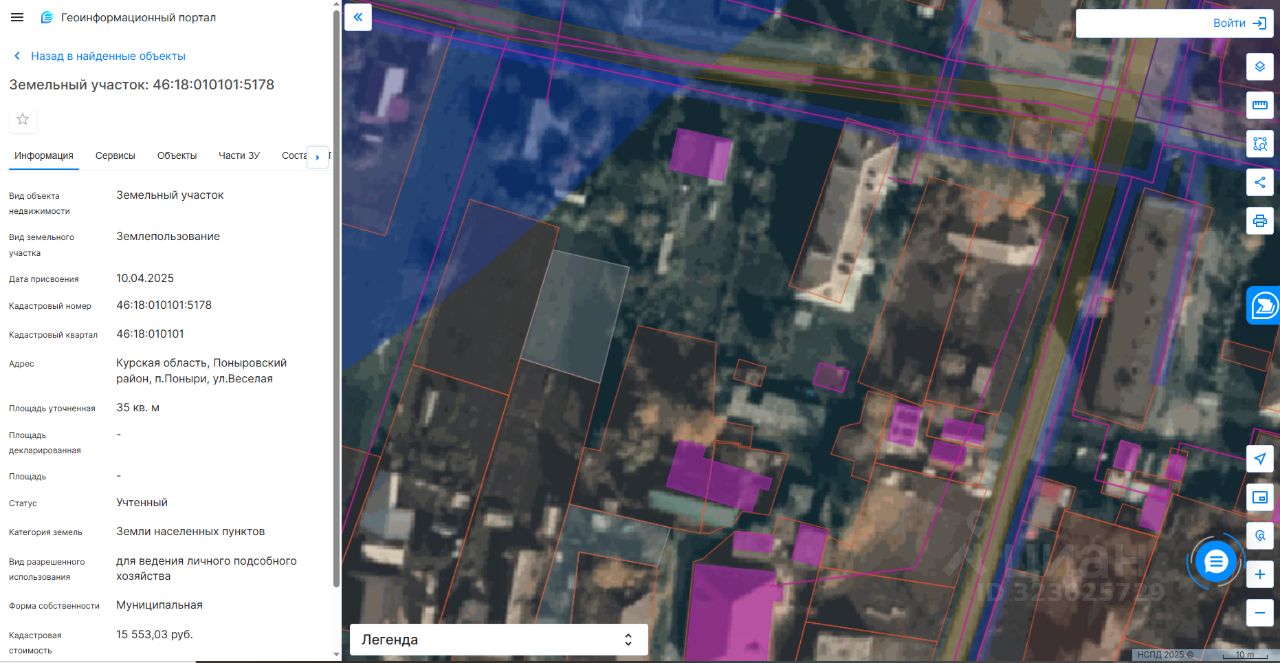Click the cadastral cost 15 553,03 руб.
The image size is (1280, 663).
pos(155,634)
